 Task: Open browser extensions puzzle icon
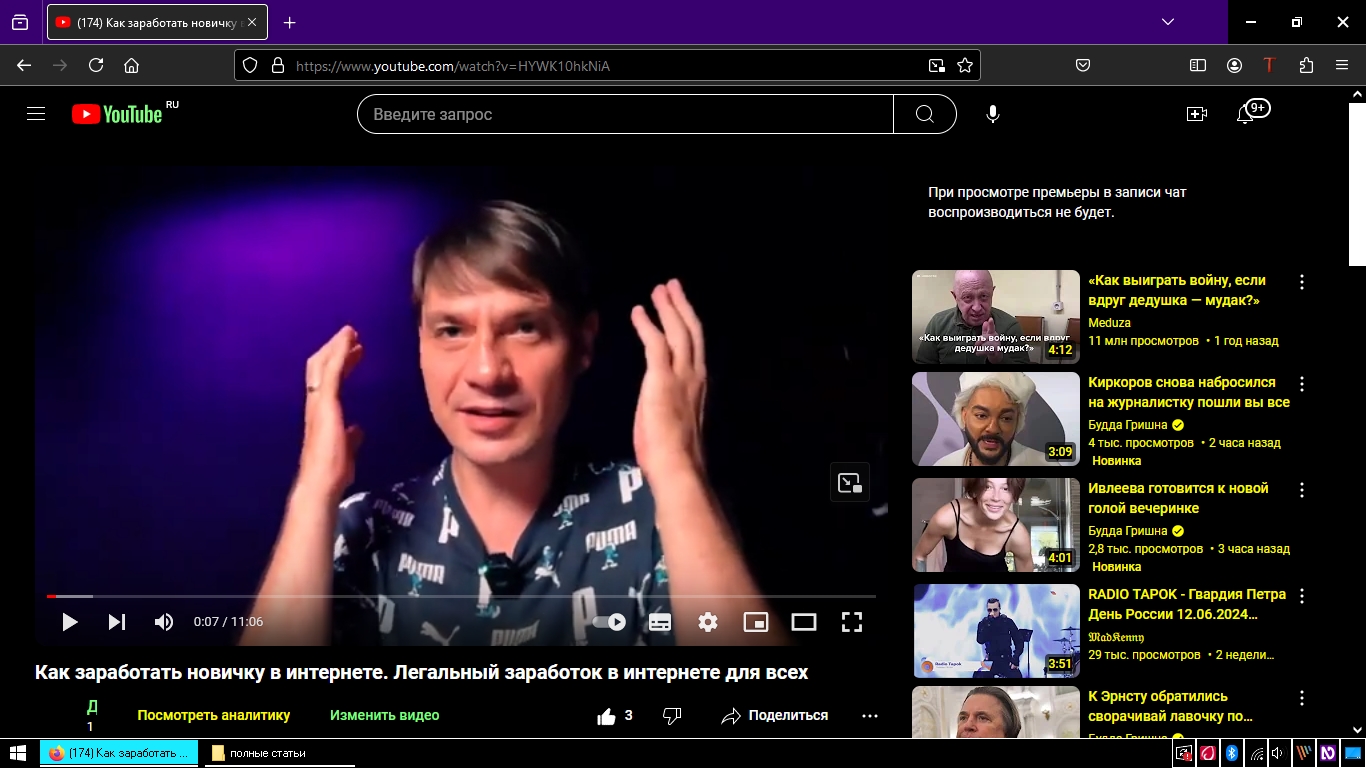point(1306,65)
